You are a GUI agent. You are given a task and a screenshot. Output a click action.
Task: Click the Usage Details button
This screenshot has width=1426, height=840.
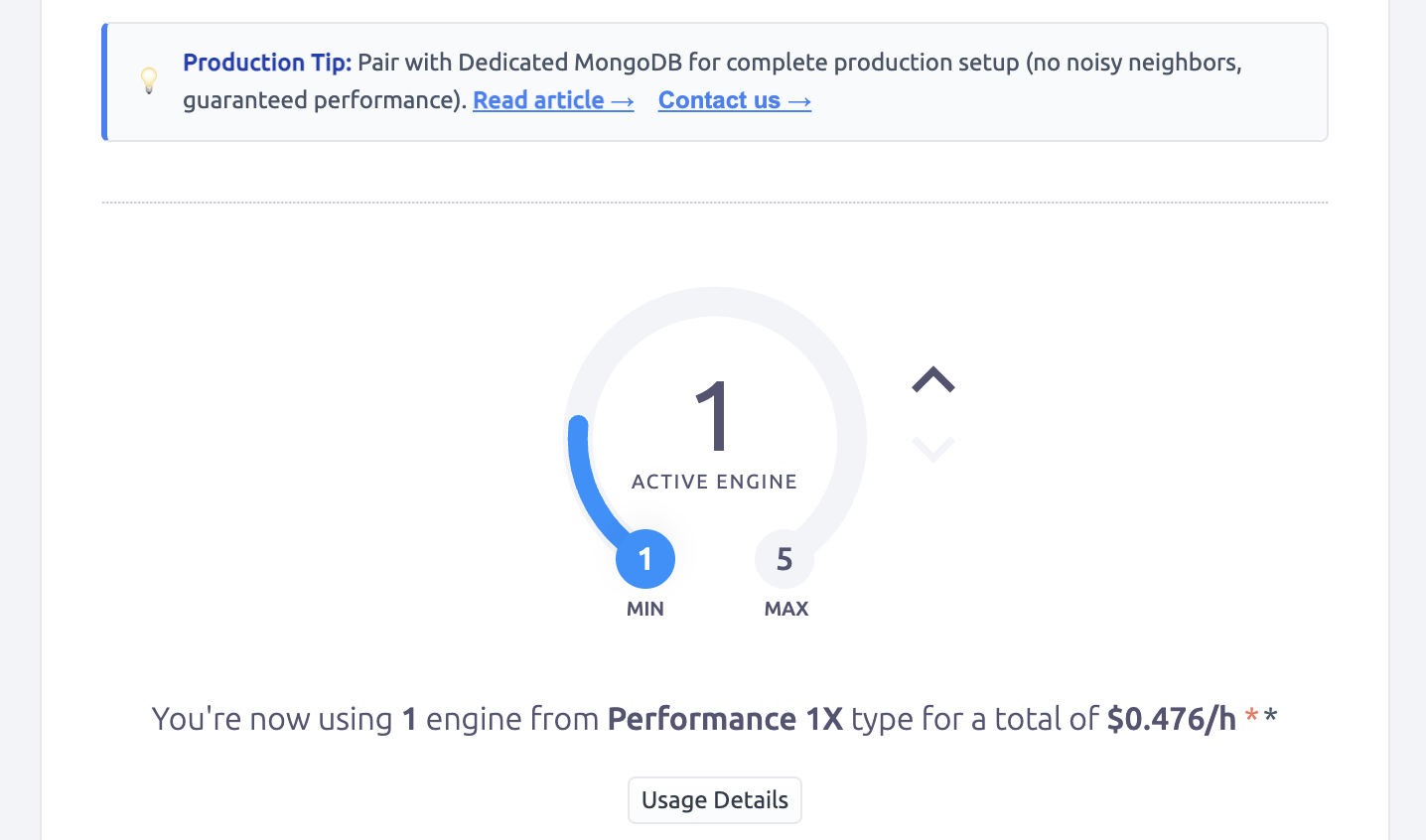(x=714, y=799)
